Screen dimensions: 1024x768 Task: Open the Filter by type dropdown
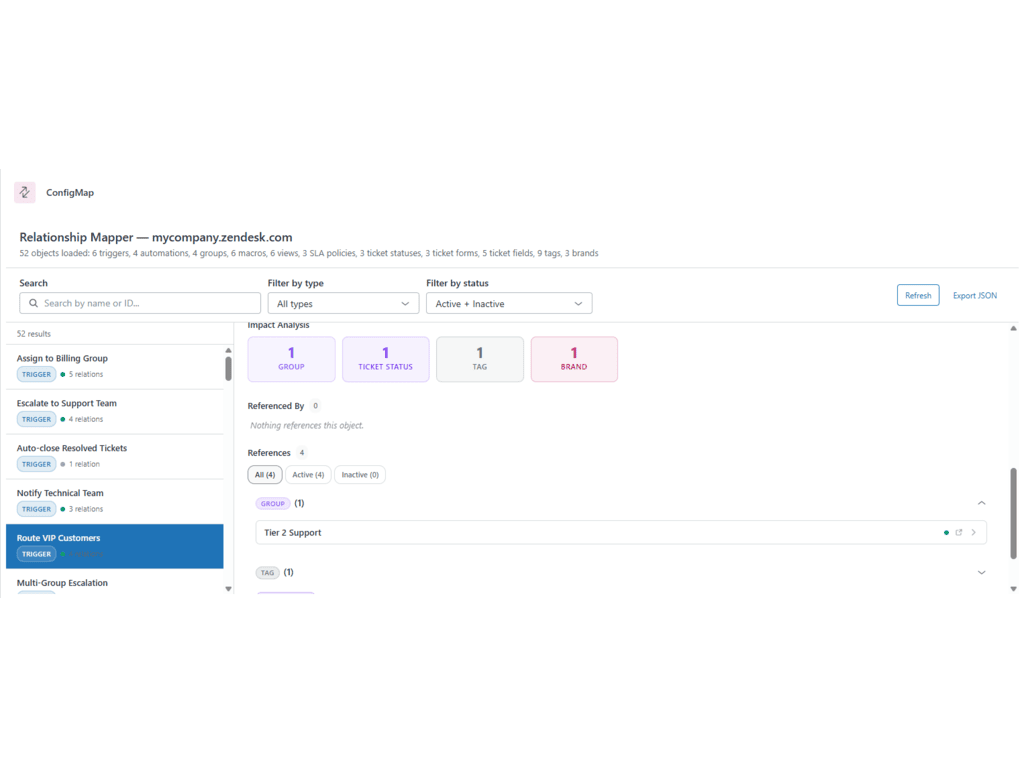pos(343,303)
